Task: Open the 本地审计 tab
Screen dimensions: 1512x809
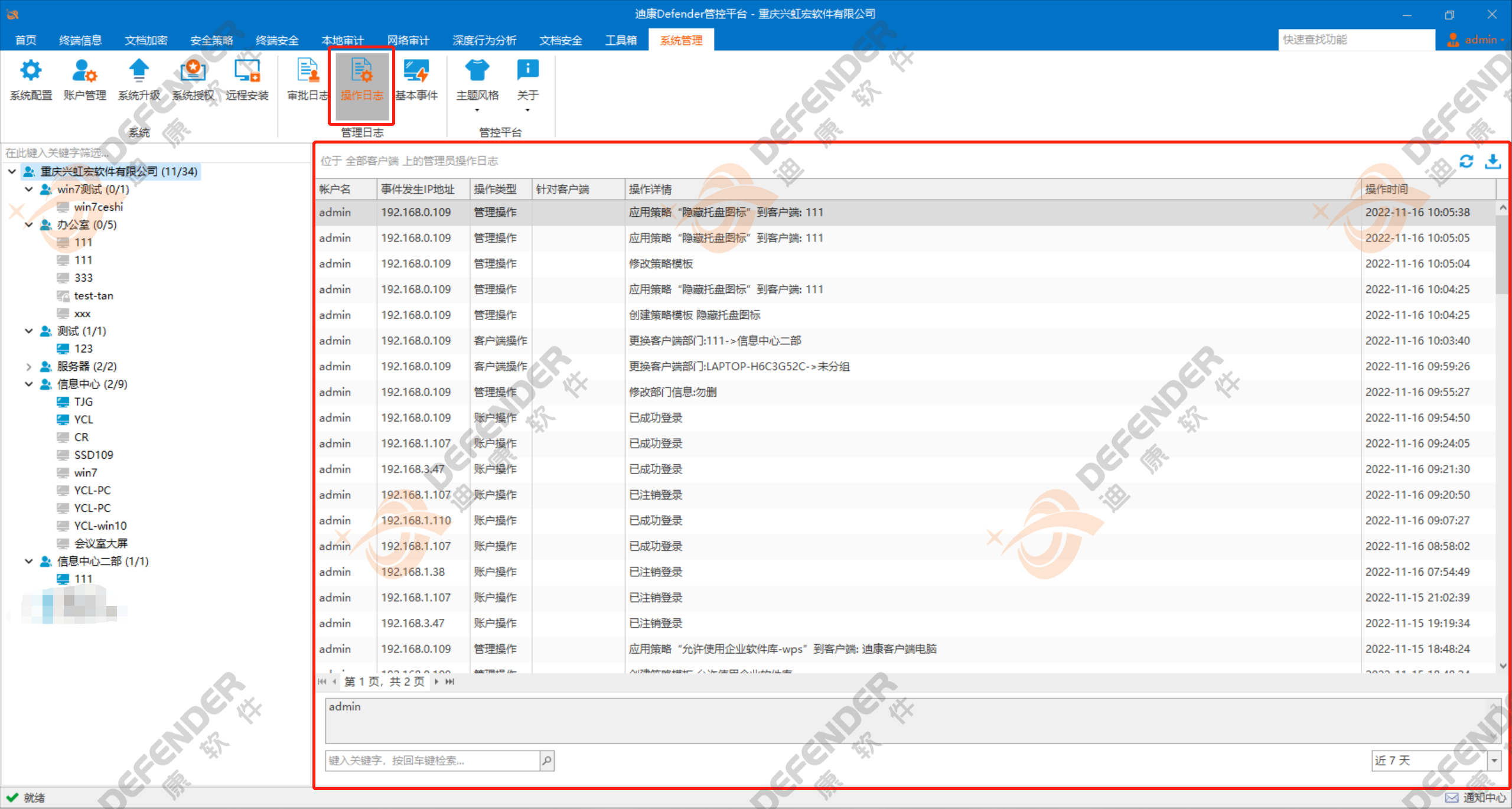Action: [x=343, y=40]
